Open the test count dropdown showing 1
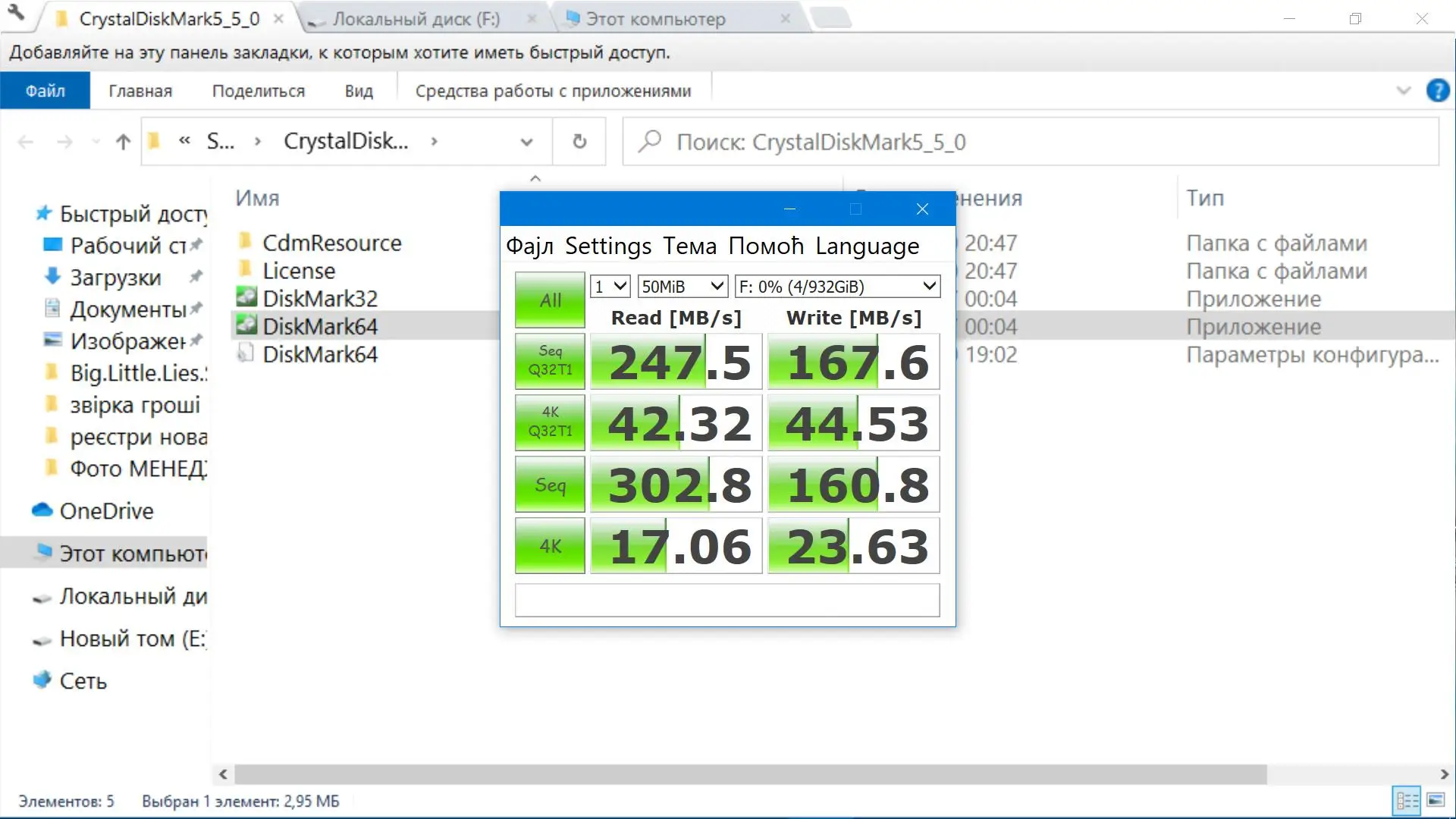 pos(610,287)
